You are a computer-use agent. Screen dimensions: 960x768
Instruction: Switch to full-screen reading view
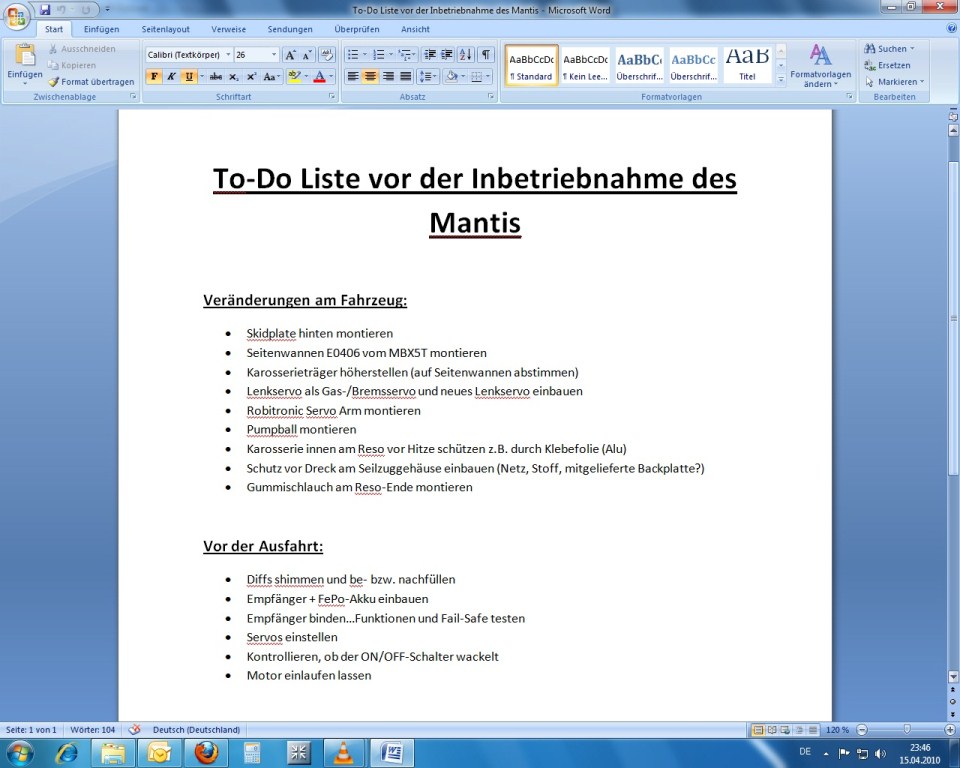[772, 729]
